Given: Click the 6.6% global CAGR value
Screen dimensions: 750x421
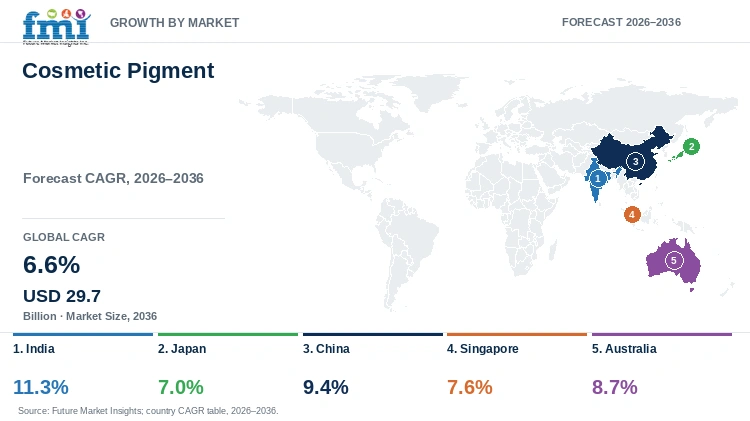Looking at the screenshot, I should (x=52, y=265).
